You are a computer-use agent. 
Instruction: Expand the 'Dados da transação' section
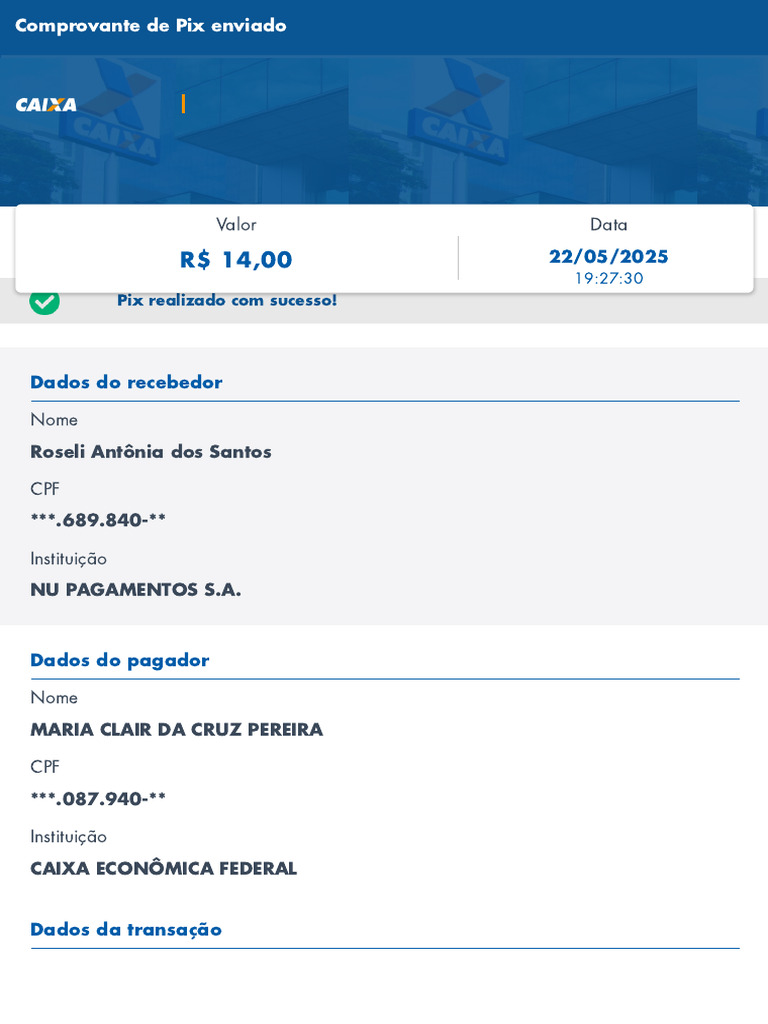(126, 929)
